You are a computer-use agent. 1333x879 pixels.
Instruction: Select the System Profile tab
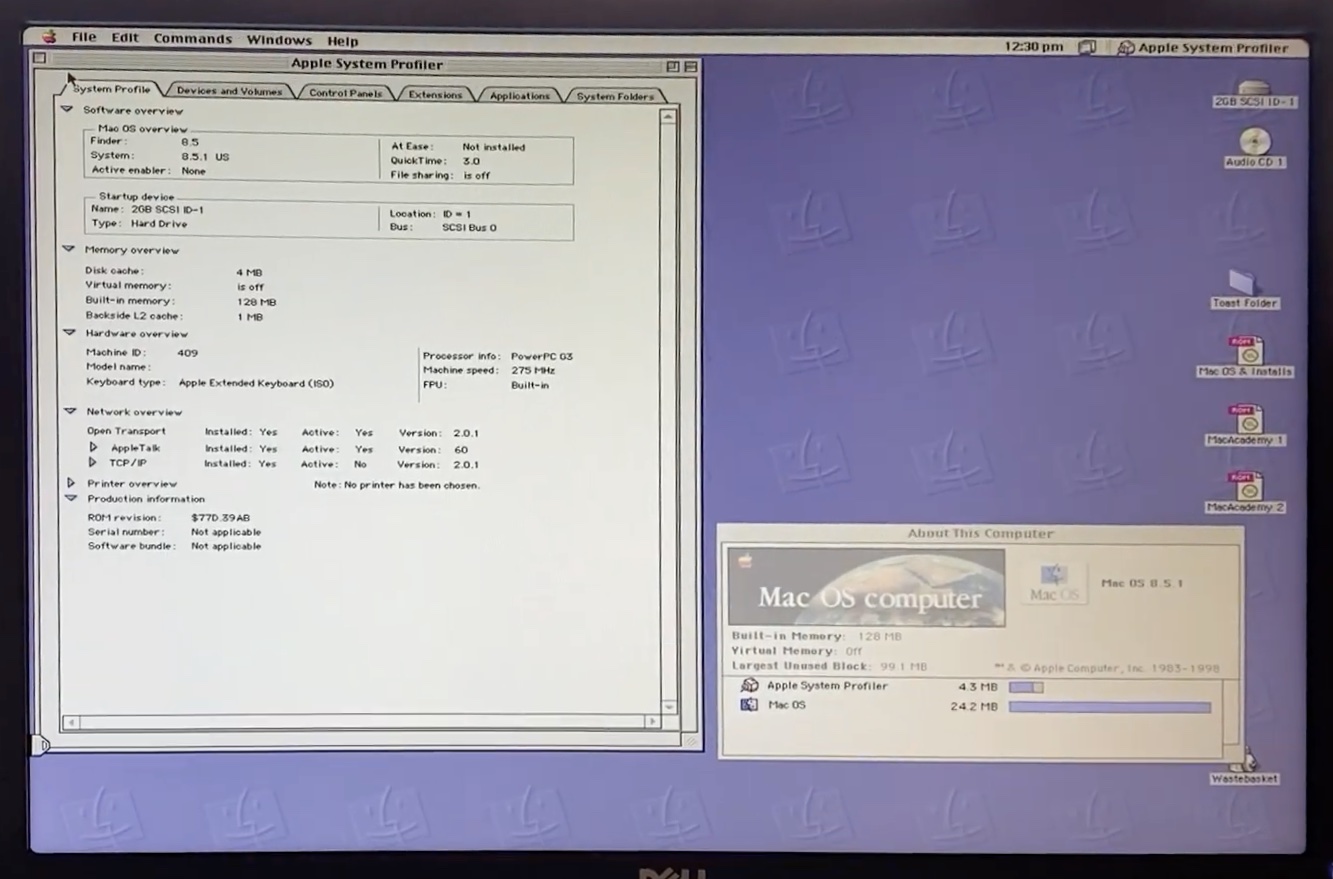(x=111, y=89)
